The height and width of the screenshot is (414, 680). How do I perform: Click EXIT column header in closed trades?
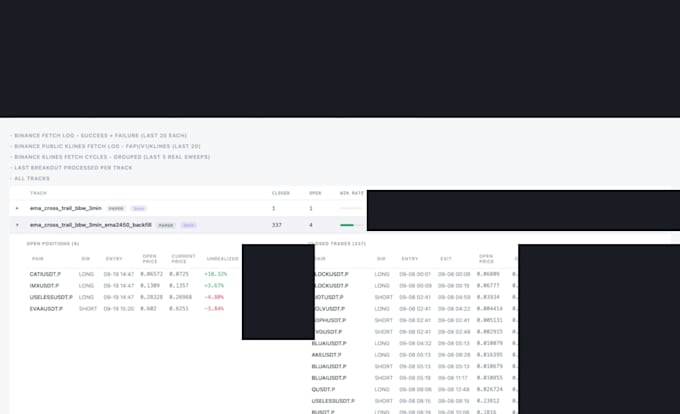pyautogui.click(x=446, y=259)
